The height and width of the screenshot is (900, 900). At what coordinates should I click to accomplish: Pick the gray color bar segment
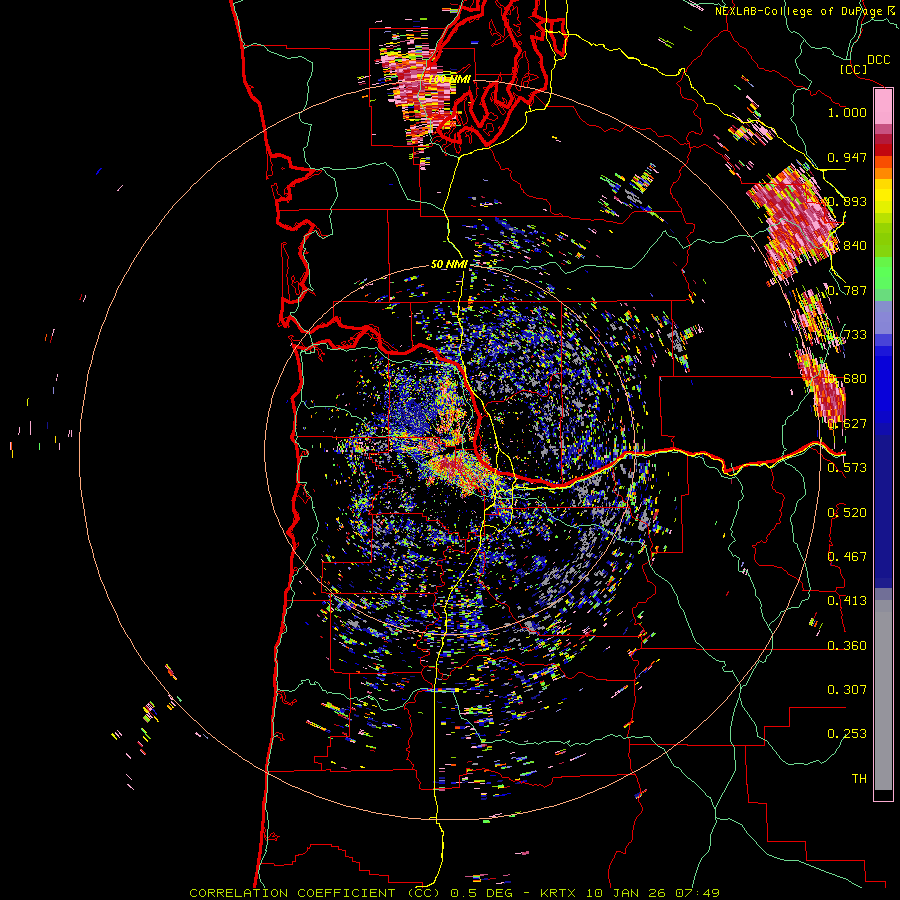(883, 695)
